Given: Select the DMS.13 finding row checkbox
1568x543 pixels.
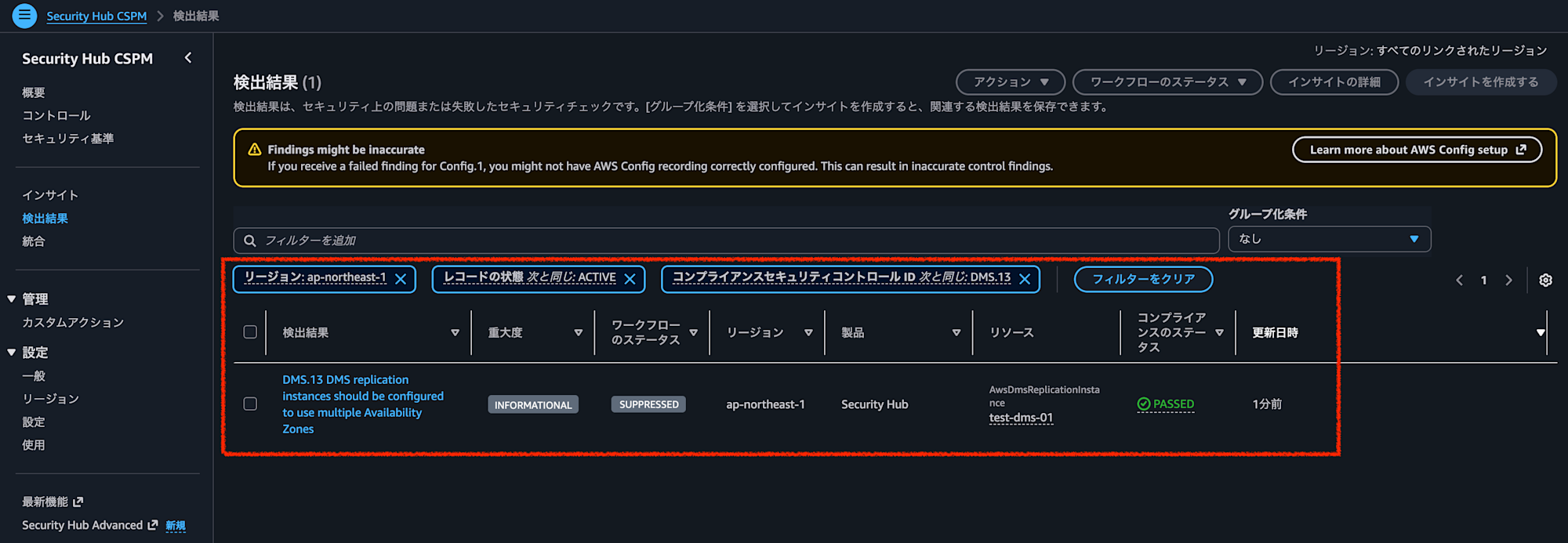Looking at the screenshot, I should coord(250,404).
